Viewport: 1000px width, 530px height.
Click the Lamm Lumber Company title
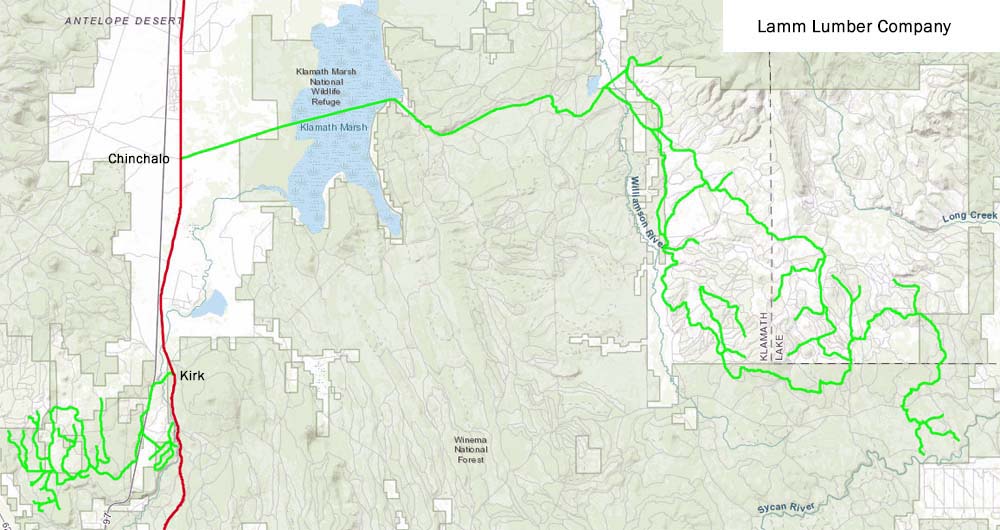[854, 27]
